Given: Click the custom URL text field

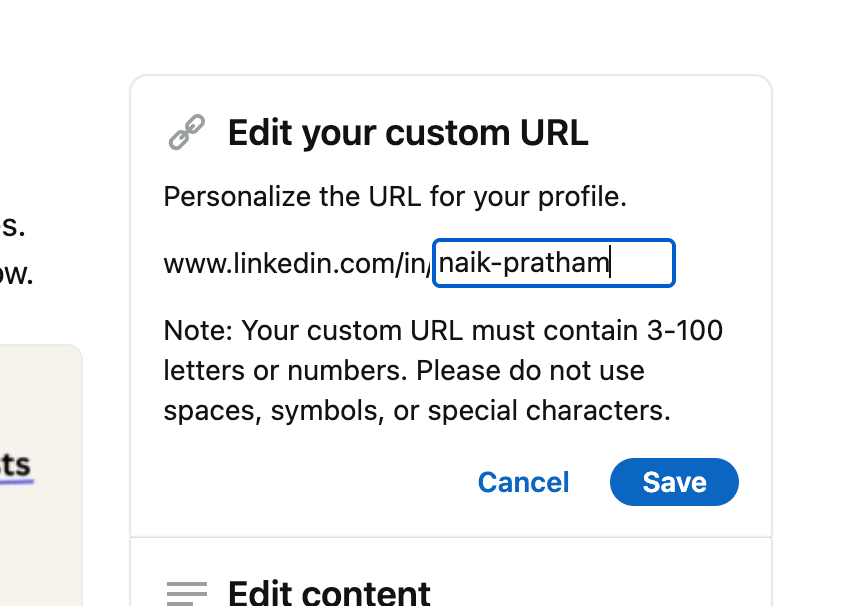Looking at the screenshot, I should click(553, 263).
